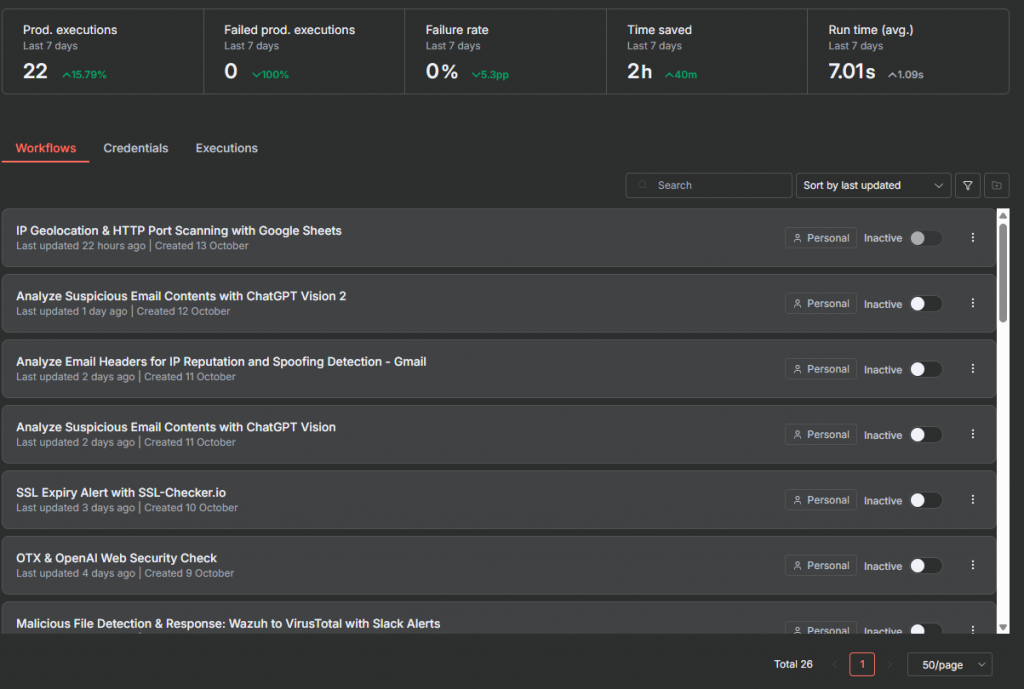Click the add folder icon
Viewport: 1024px width, 689px height.
[997, 185]
